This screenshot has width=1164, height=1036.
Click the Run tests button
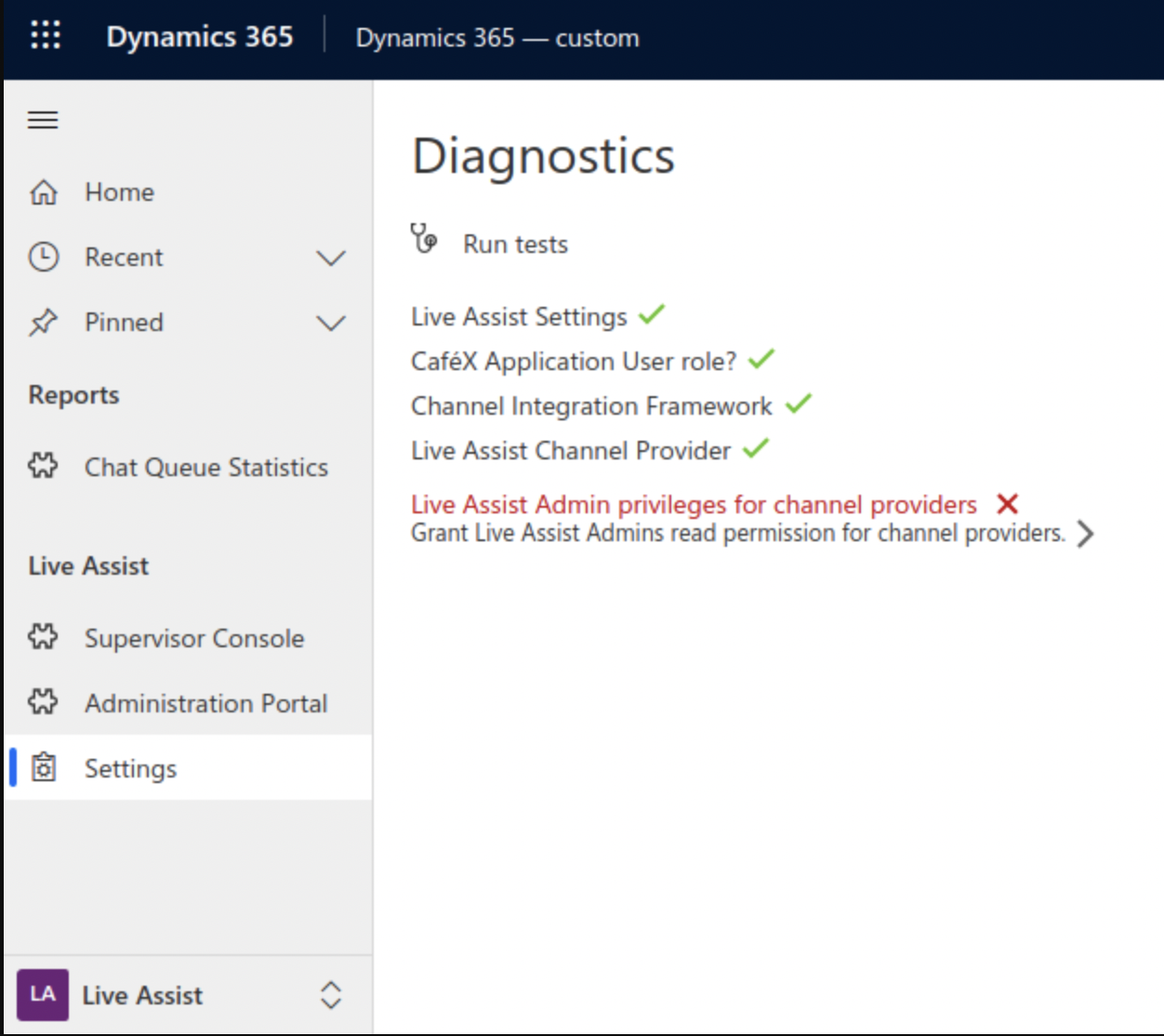tap(489, 243)
